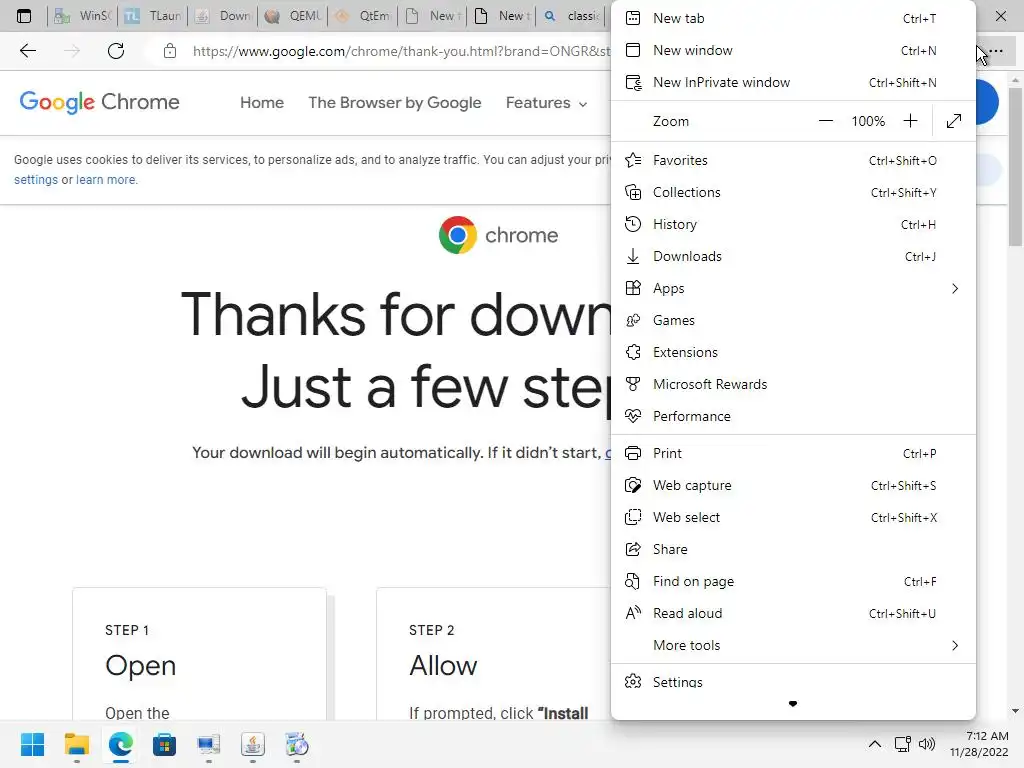Viewport: 1024px width, 768px height.
Task: Open Favorites from the menu
Action: [x=793, y=160]
